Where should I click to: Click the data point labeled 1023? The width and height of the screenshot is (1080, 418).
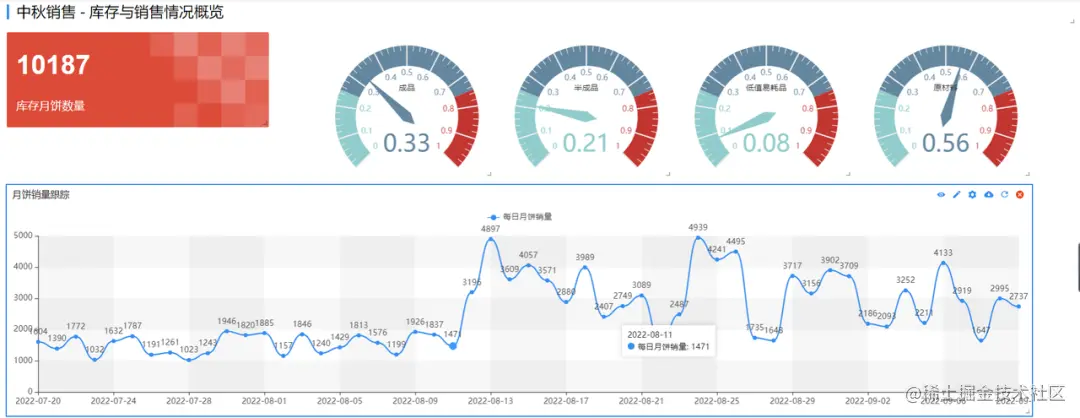[x=189, y=360]
